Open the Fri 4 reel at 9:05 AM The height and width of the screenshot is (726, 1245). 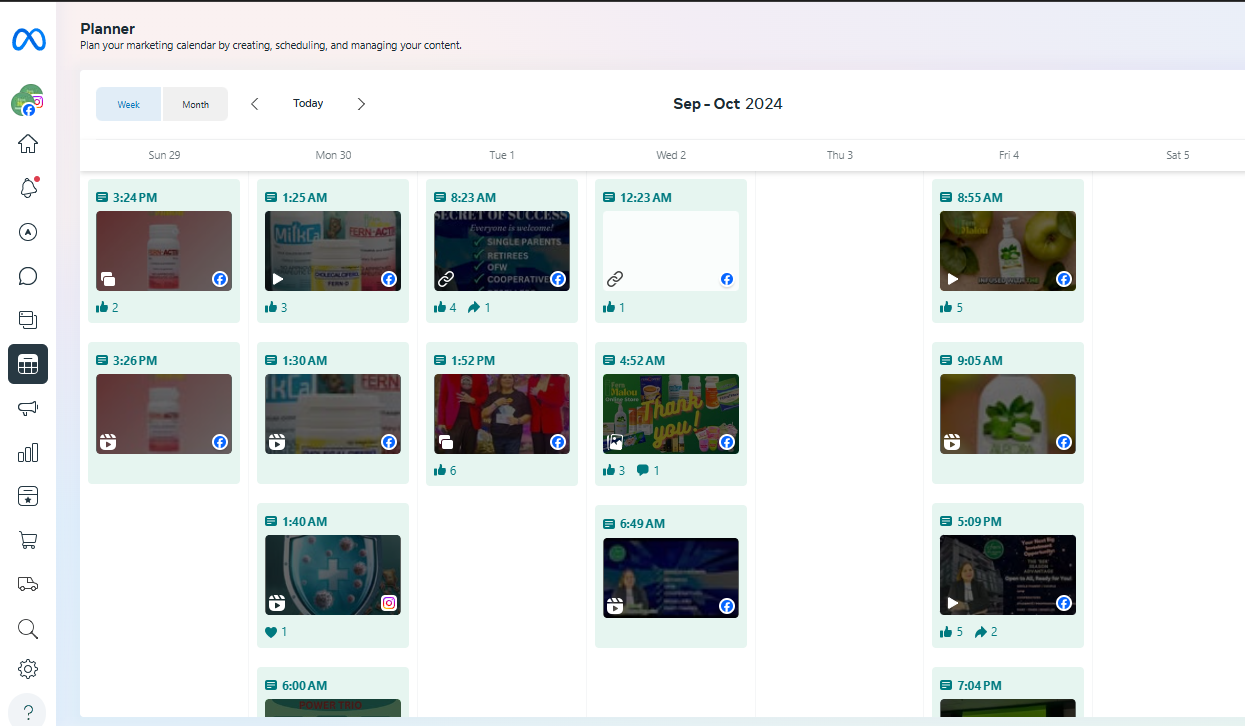(x=1008, y=413)
